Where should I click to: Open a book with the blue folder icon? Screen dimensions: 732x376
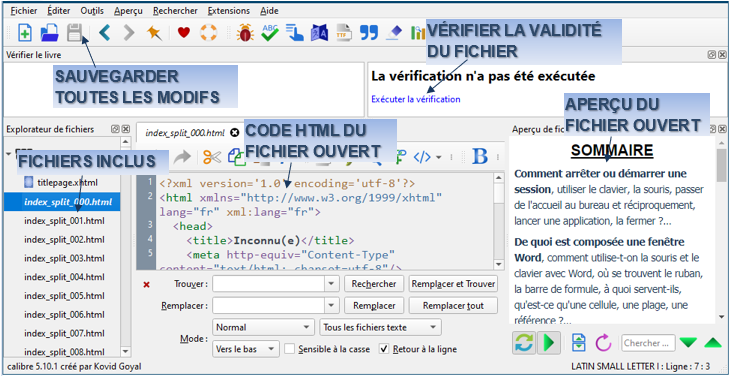pos(49,33)
